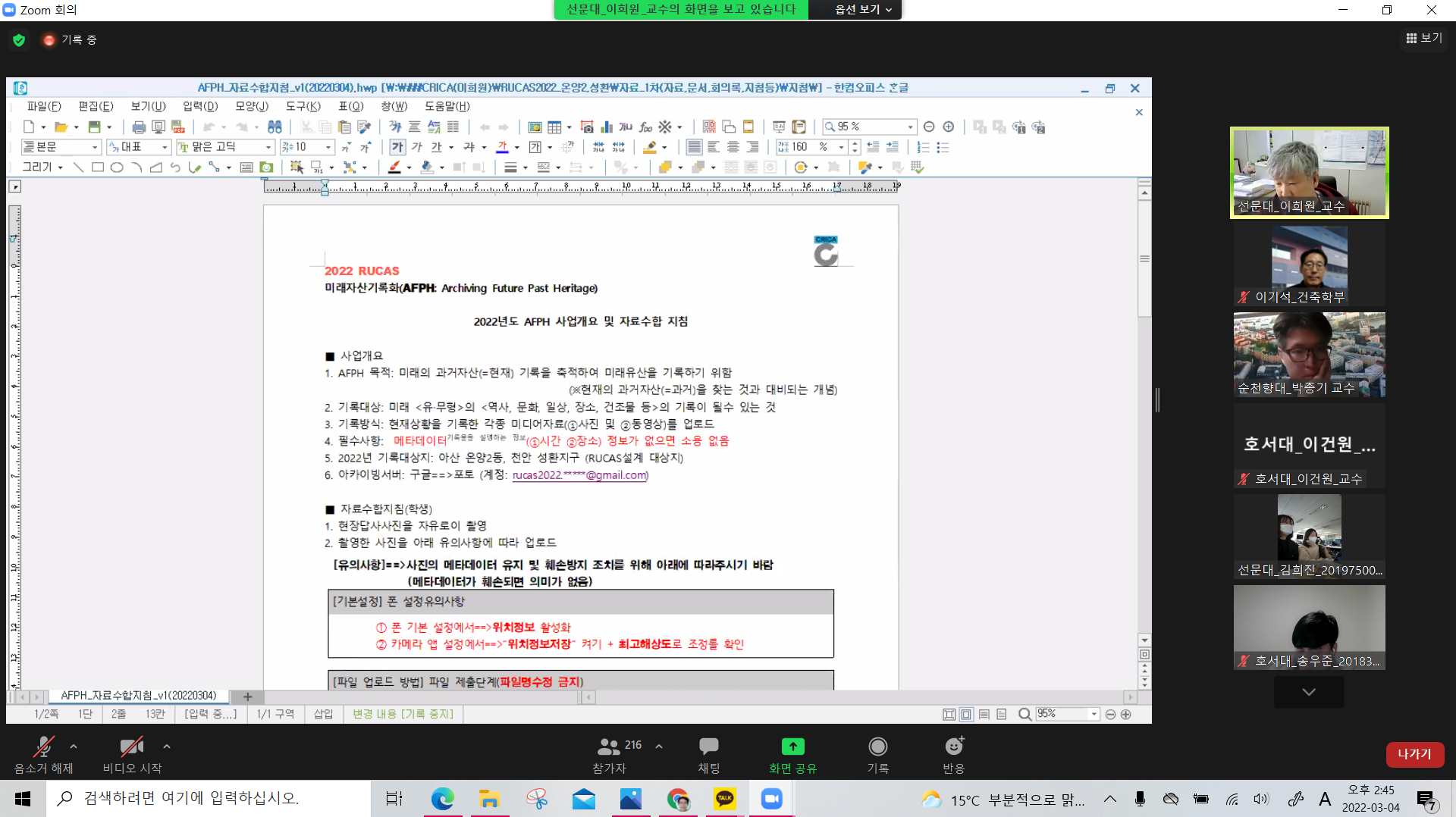Open the 보기 view layout menu
The height and width of the screenshot is (817, 1456).
pos(1423,38)
